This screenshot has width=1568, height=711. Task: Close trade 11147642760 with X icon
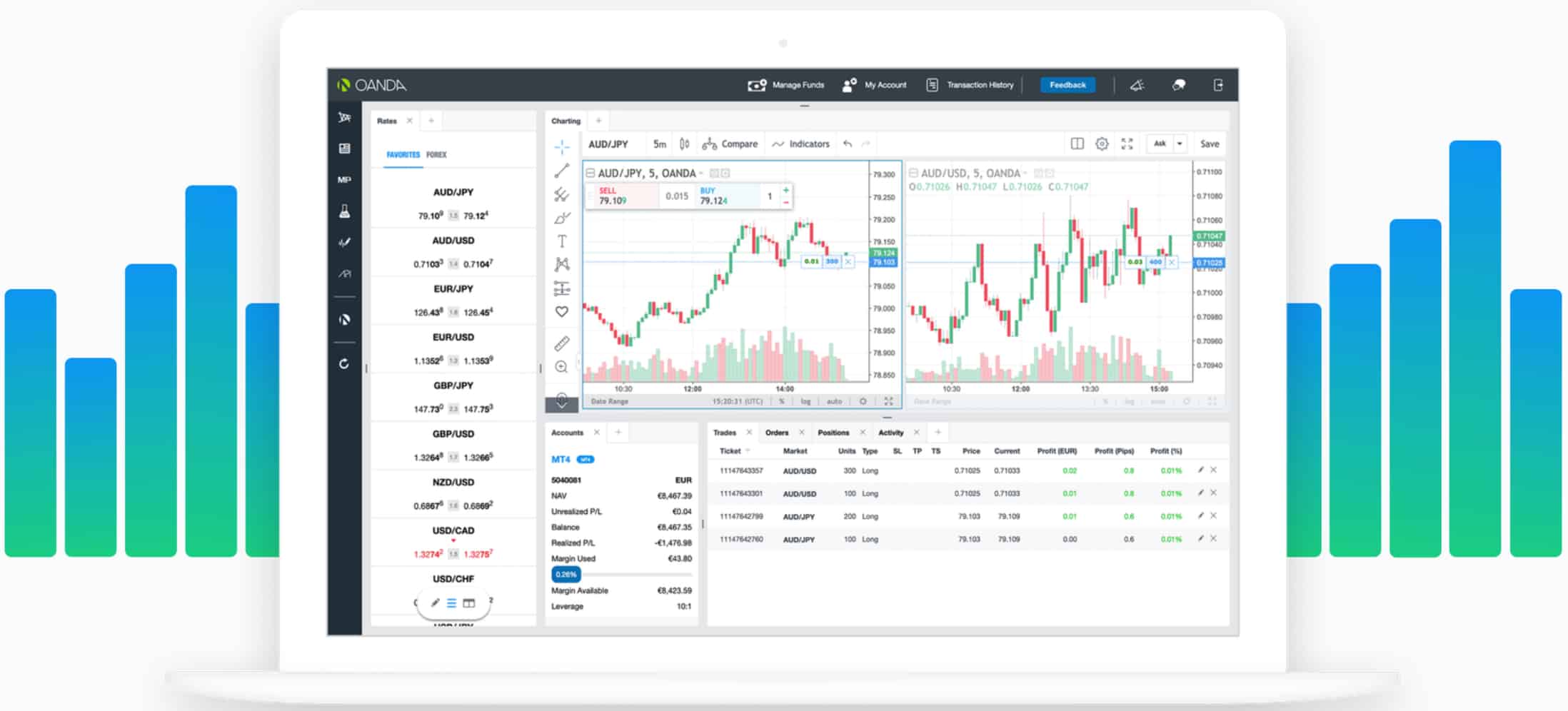tap(1213, 539)
